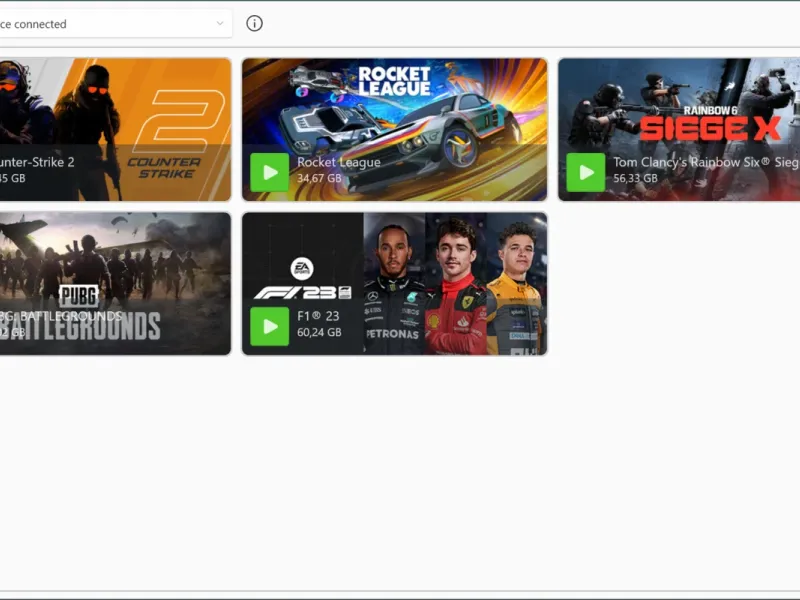Play Rocket League with green play button
The width and height of the screenshot is (800, 600).
click(269, 172)
